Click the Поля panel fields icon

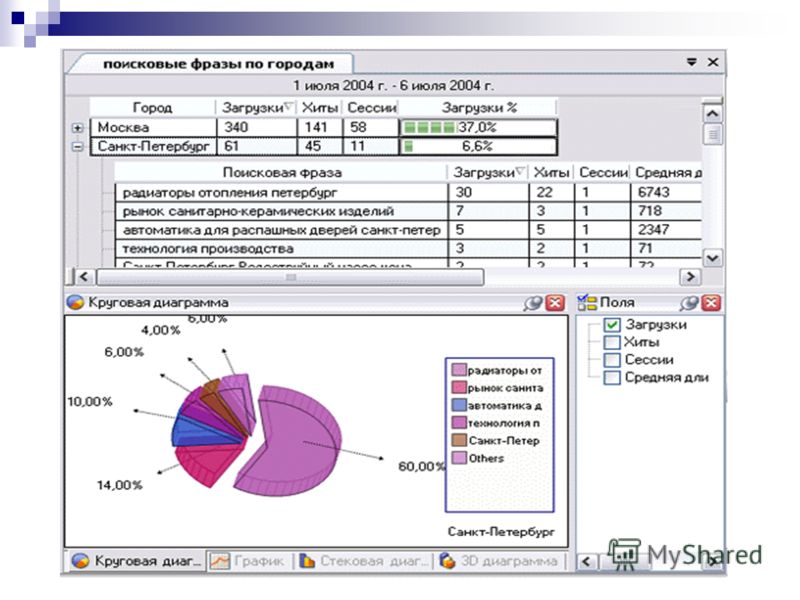pyautogui.click(x=587, y=303)
